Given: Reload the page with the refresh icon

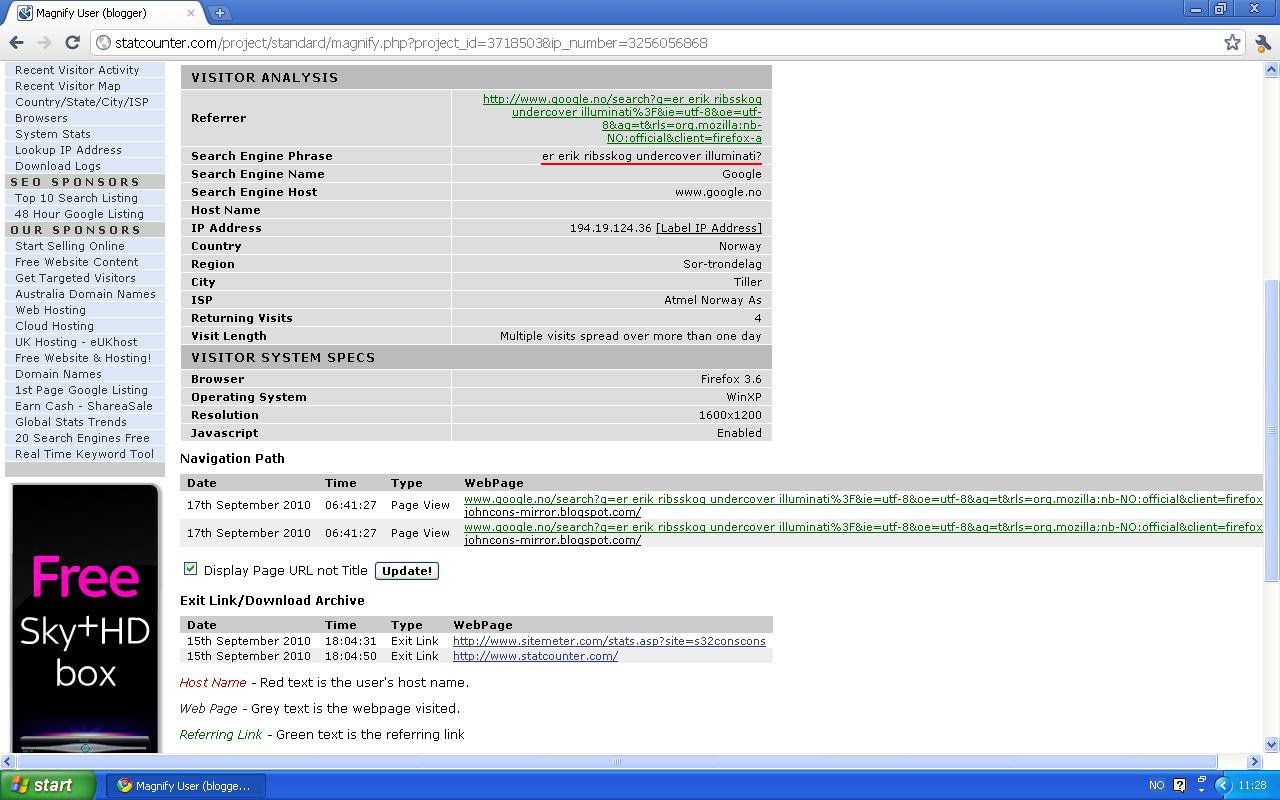Looking at the screenshot, I should 72,42.
